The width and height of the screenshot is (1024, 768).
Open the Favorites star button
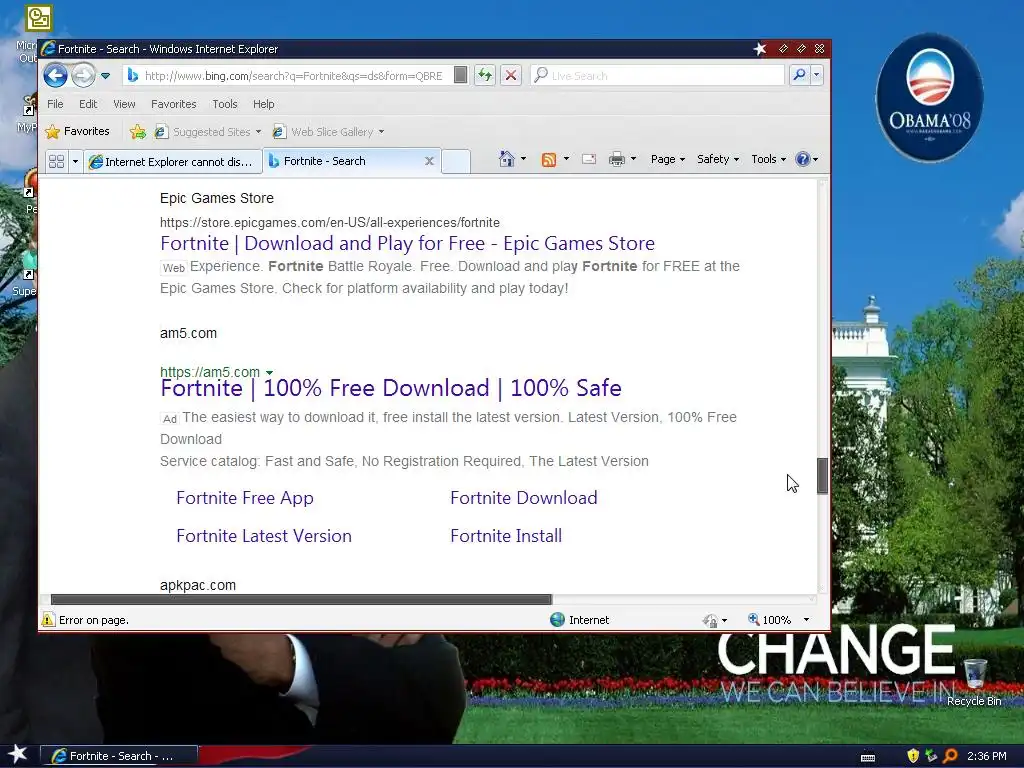[77, 131]
